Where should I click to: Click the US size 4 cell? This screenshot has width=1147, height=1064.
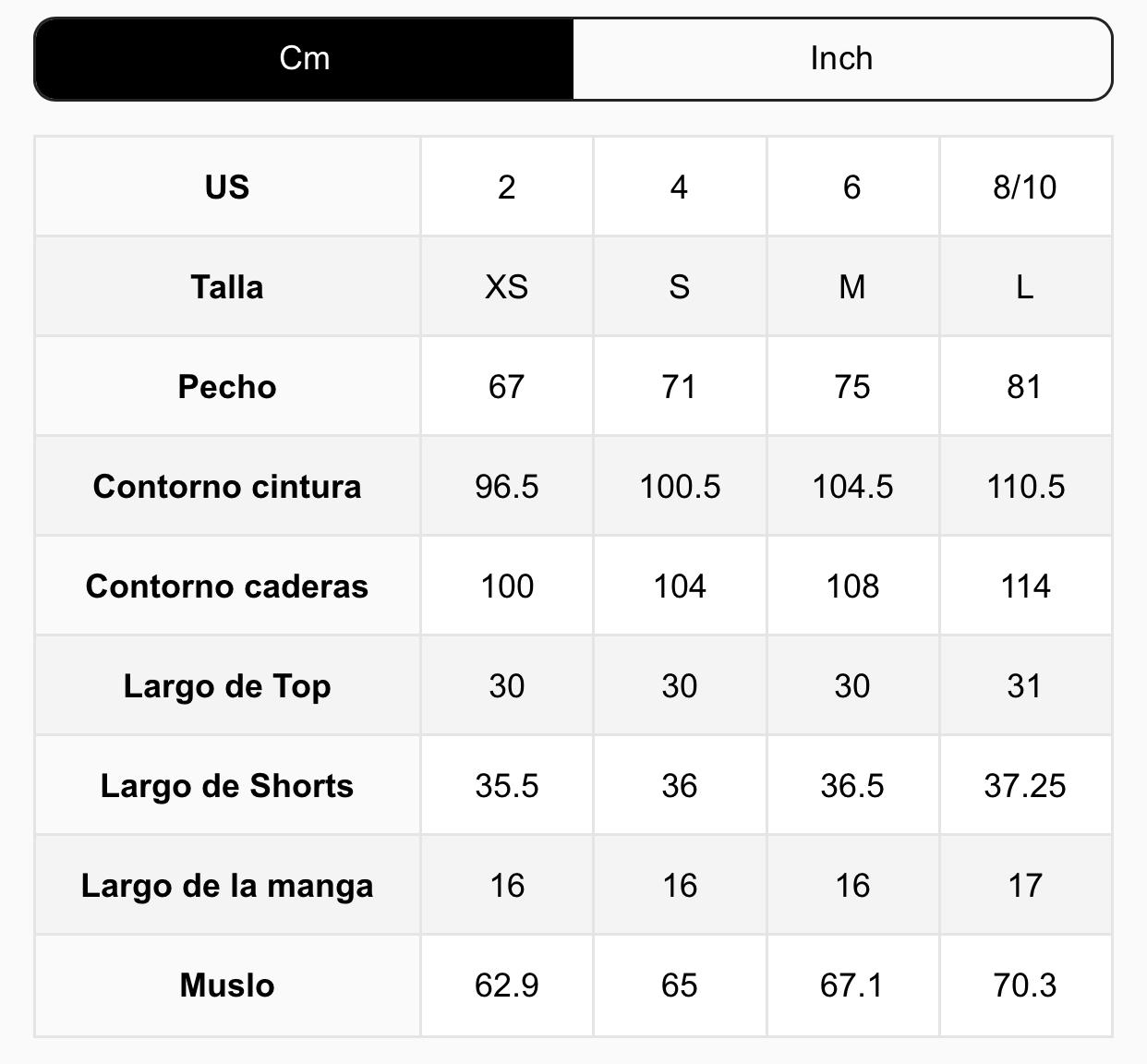pyautogui.click(x=679, y=187)
